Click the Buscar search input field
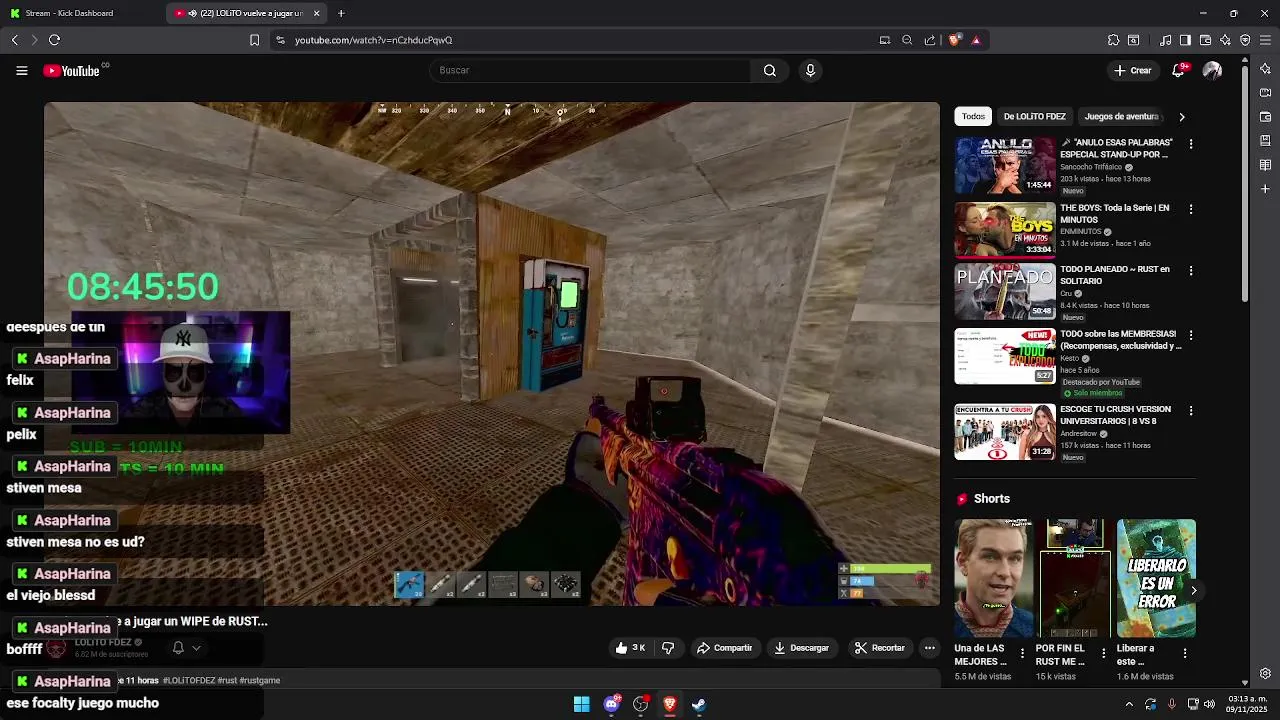Image resolution: width=1280 pixels, height=720 pixels. [590, 70]
